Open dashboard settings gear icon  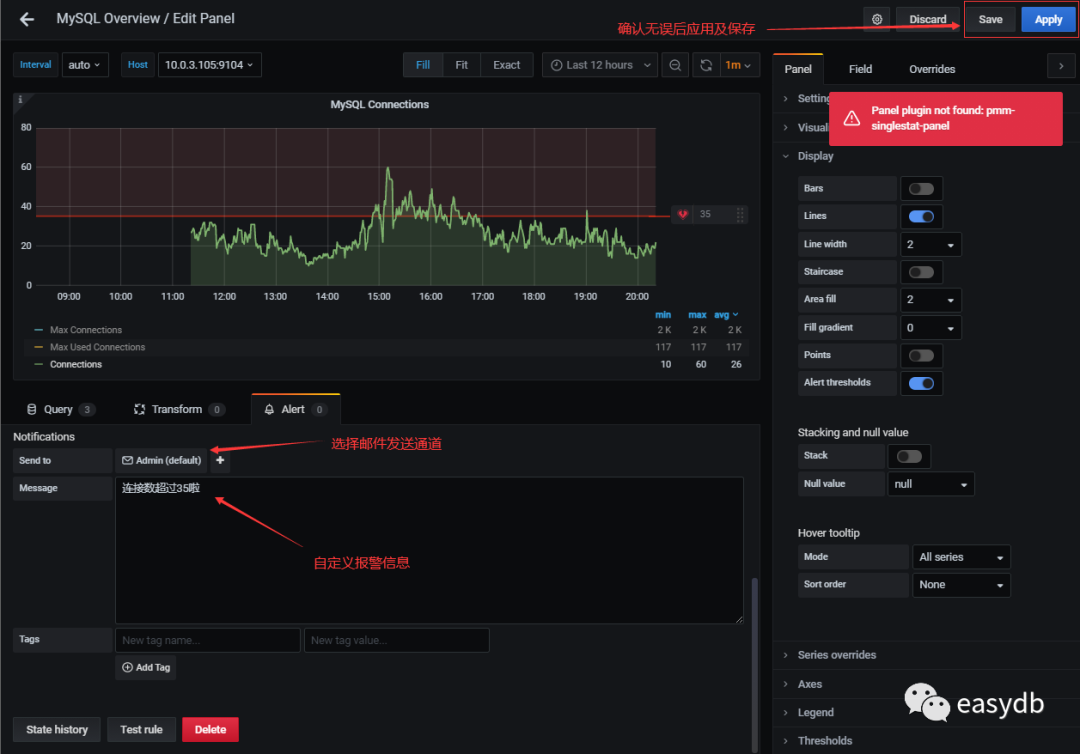[877, 19]
